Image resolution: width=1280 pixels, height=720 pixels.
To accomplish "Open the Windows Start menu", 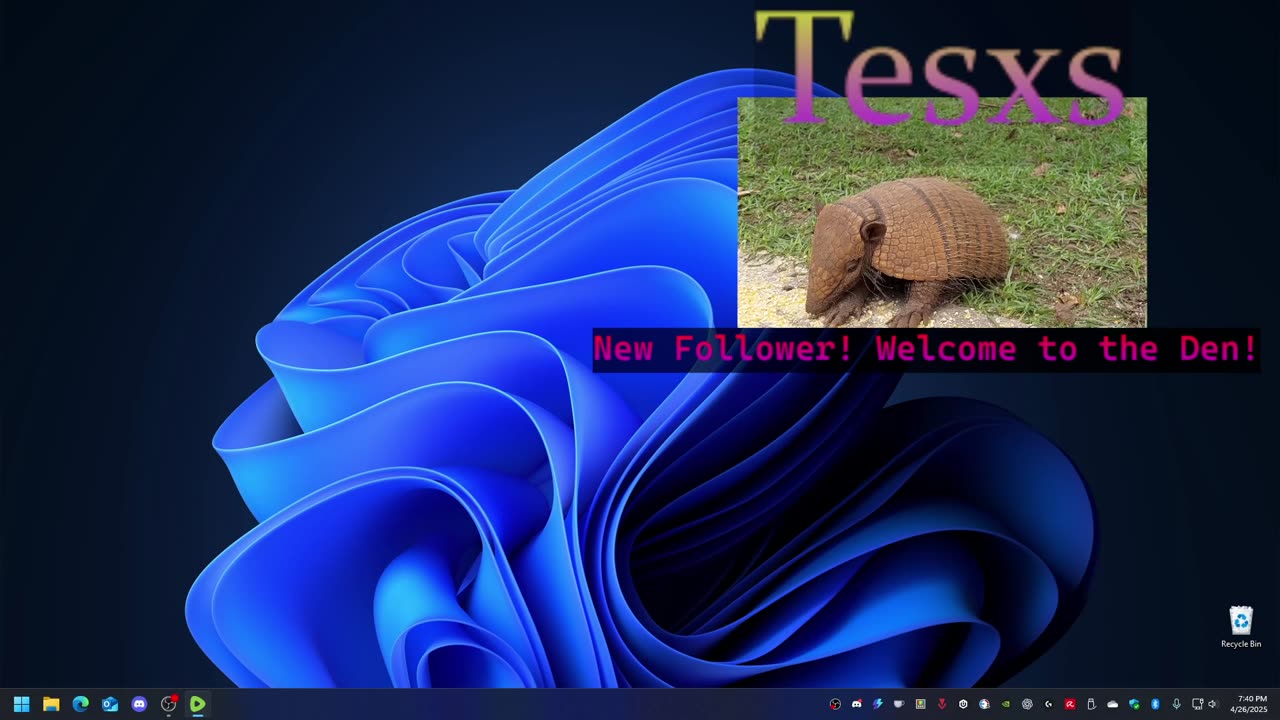I will point(21,704).
